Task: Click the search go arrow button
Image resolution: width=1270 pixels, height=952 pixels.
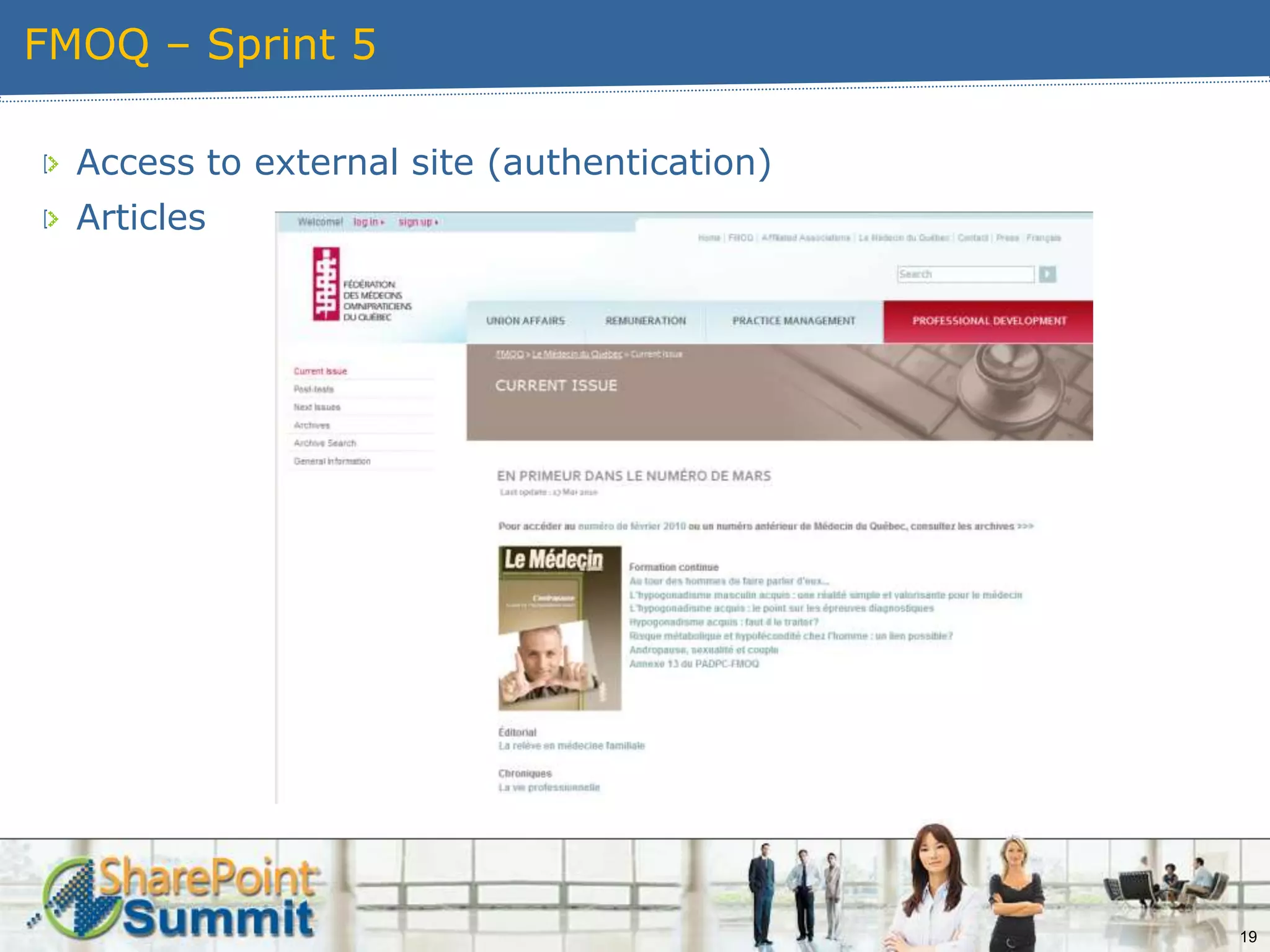Action: point(1047,274)
